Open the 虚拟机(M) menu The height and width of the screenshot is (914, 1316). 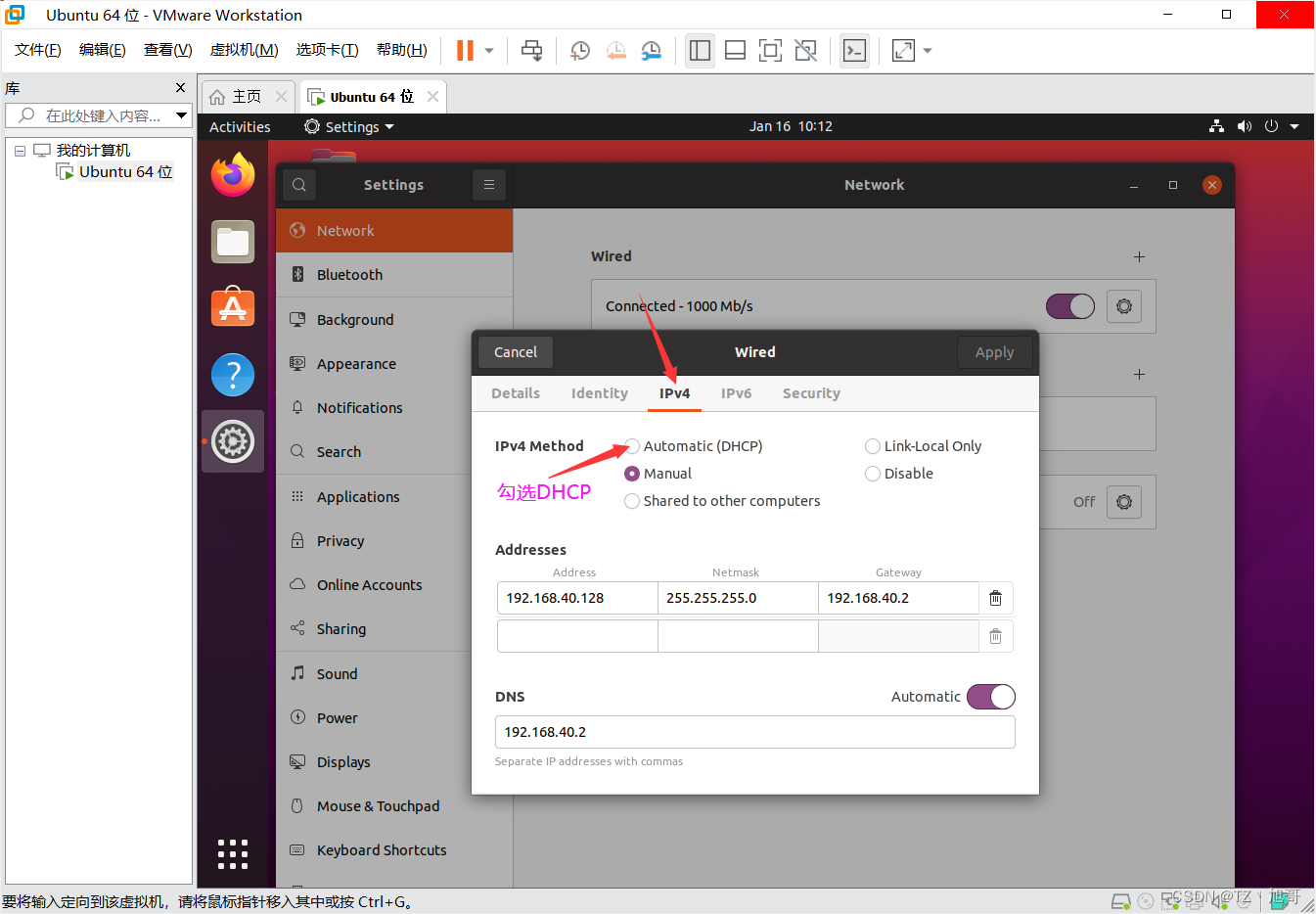(x=245, y=50)
